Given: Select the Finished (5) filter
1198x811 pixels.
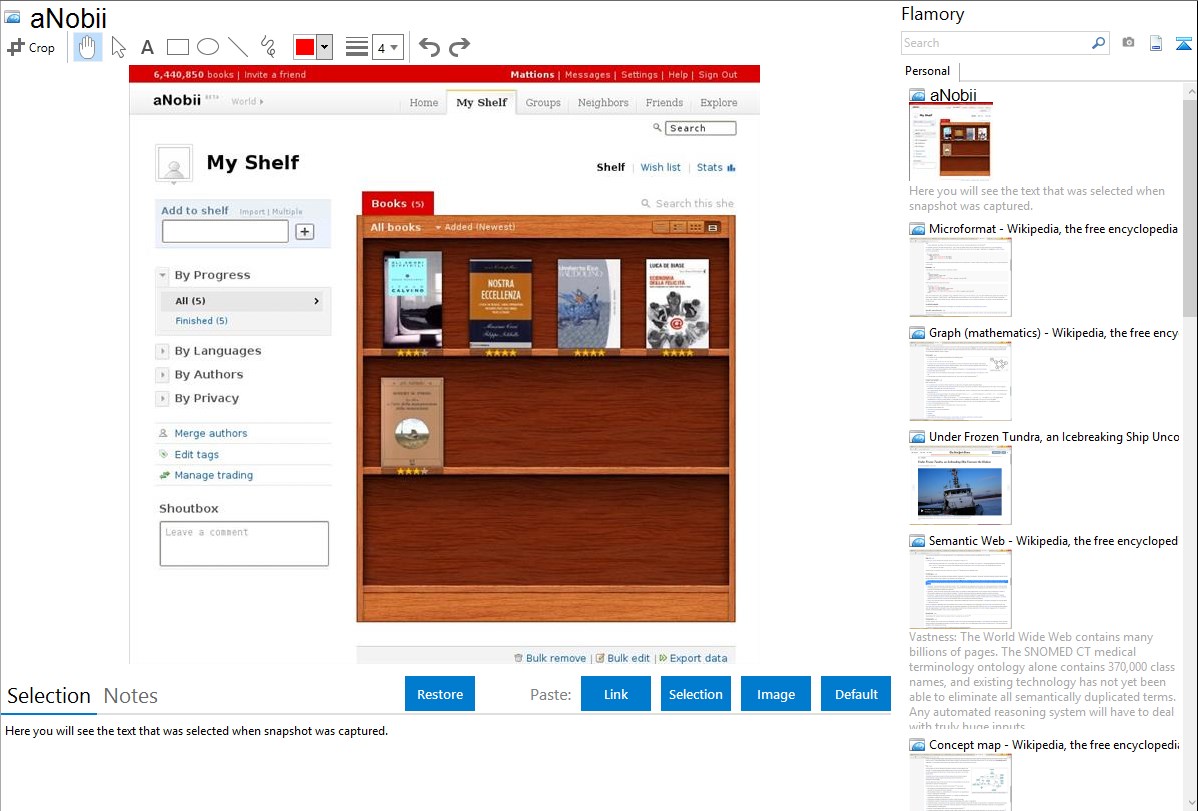Looking at the screenshot, I should (x=202, y=321).
